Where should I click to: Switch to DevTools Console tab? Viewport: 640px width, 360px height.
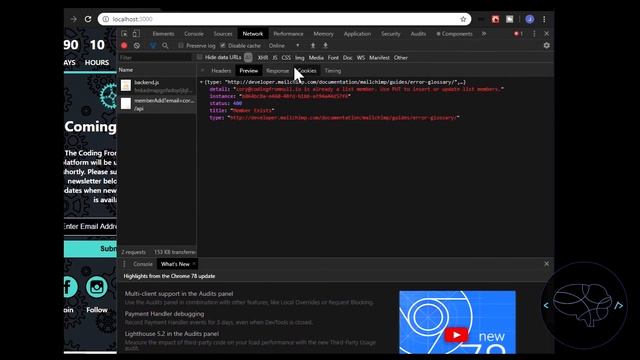coord(194,34)
